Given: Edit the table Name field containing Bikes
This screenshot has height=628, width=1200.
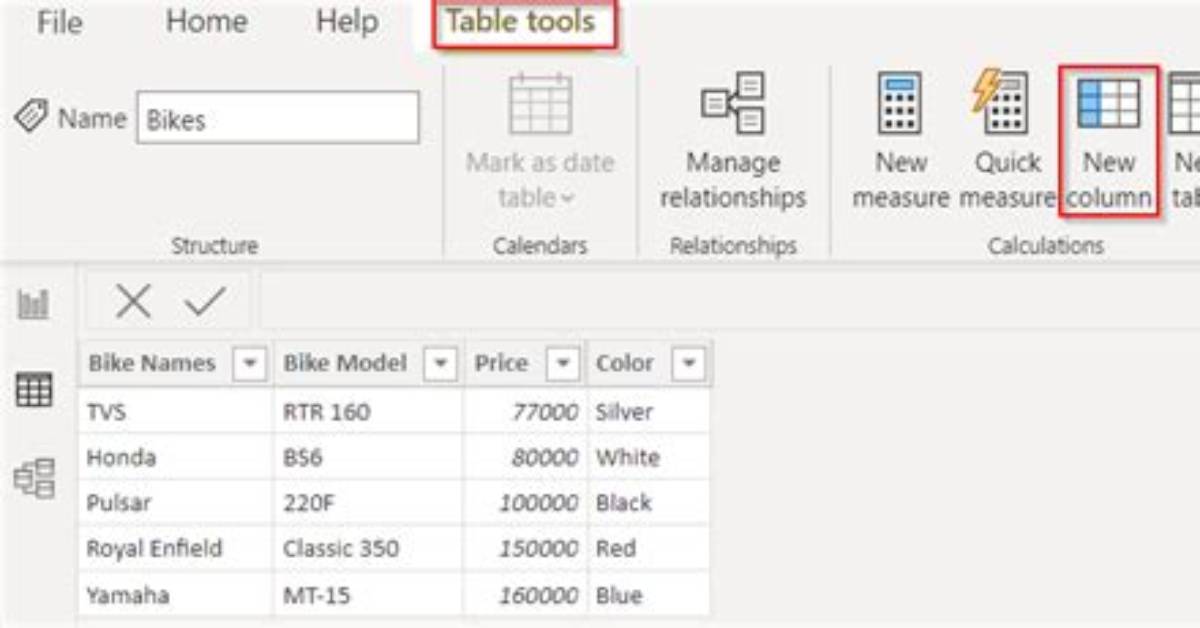Looking at the screenshot, I should [x=278, y=118].
